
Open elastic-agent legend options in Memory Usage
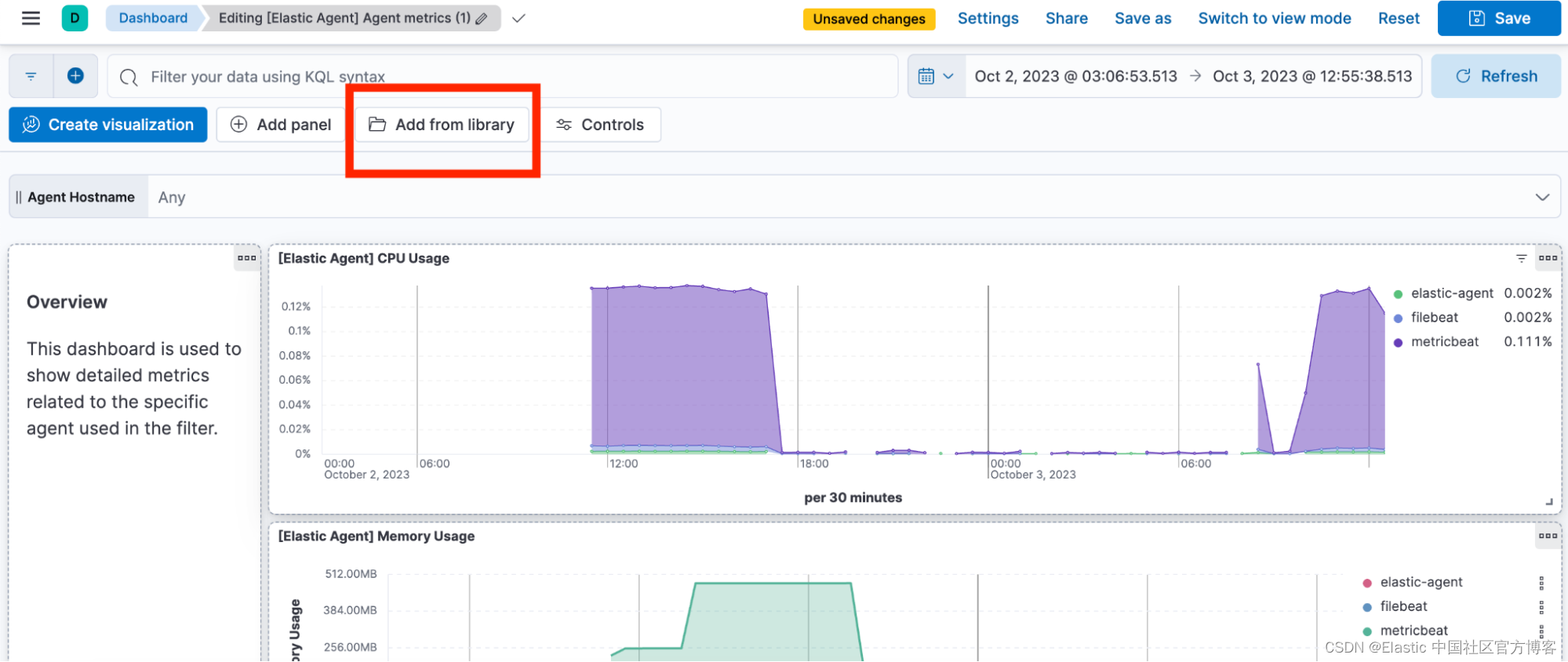point(1541,583)
